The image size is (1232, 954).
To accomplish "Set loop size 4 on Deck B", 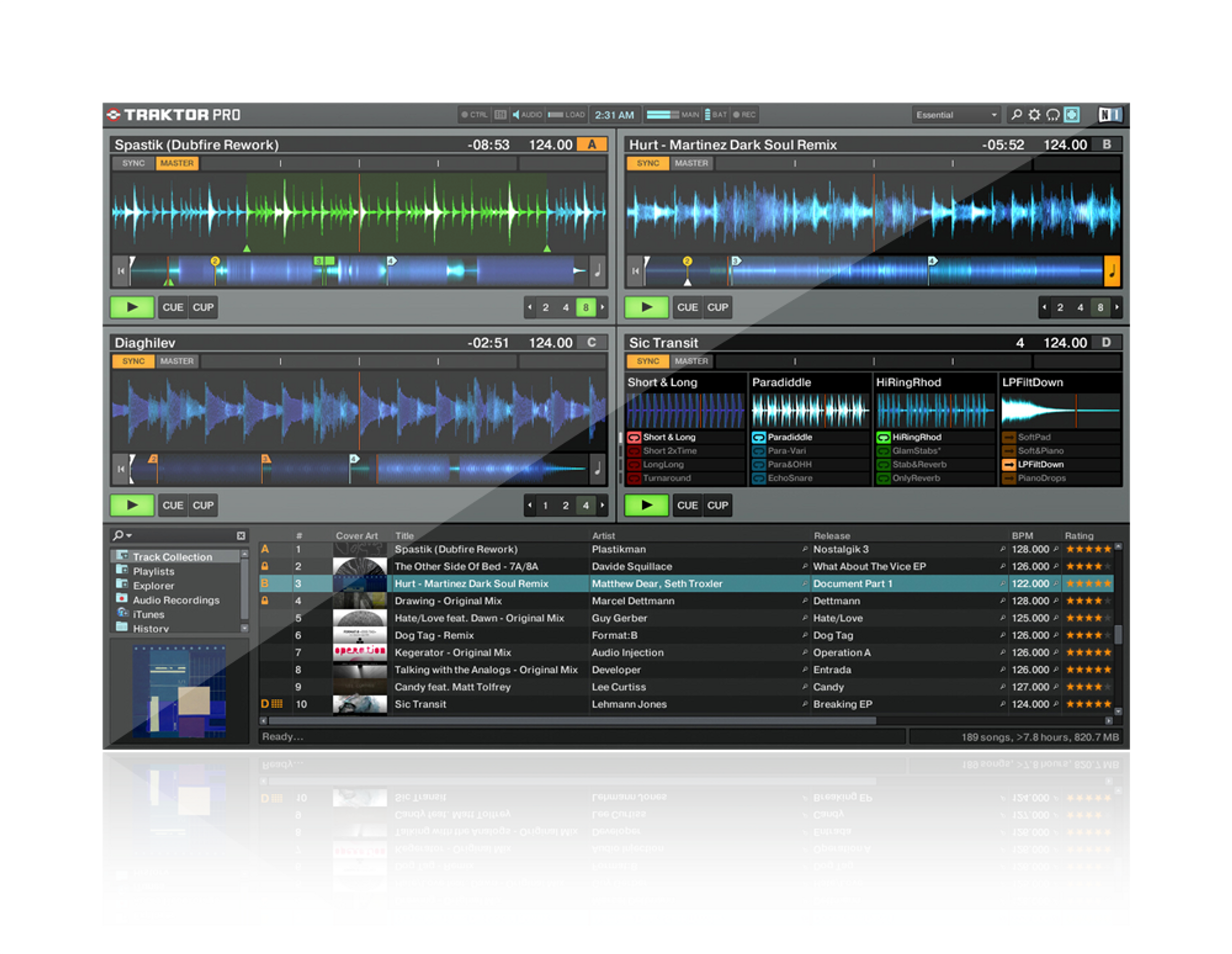I will pyautogui.click(x=1079, y=307).
